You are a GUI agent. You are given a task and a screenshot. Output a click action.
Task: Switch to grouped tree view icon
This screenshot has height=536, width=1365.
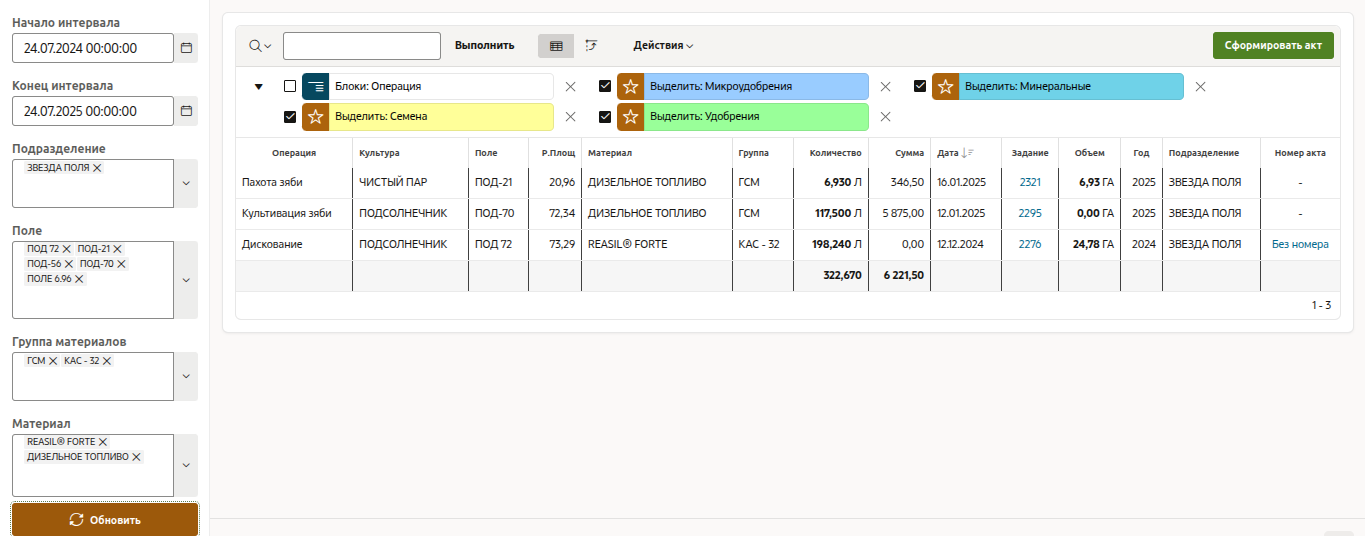coord(591,46)
